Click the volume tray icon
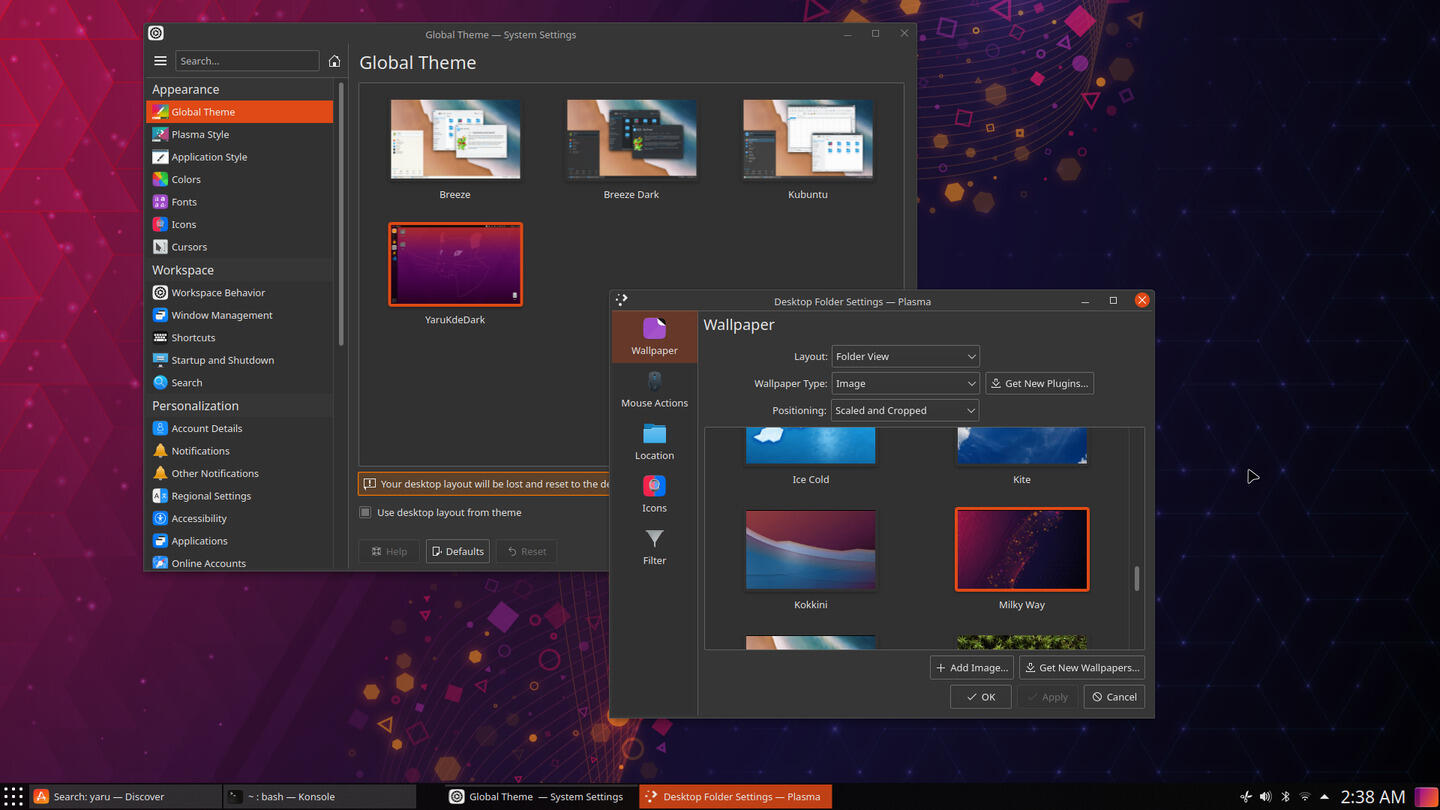1440x810 pixels. pos(1265,797)
